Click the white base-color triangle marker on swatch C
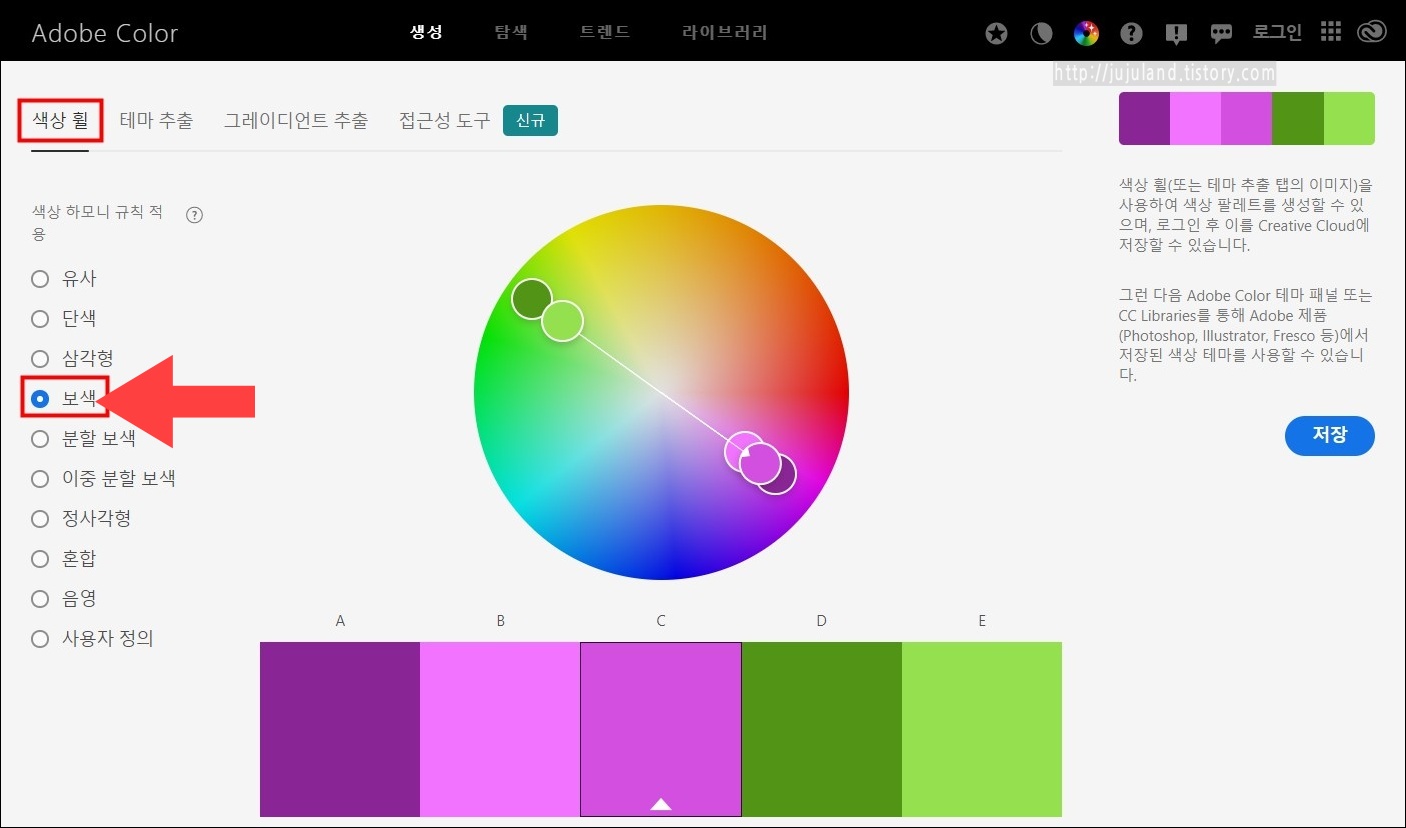The width and height of the screenshot is (1406, 828). point(661,803)
